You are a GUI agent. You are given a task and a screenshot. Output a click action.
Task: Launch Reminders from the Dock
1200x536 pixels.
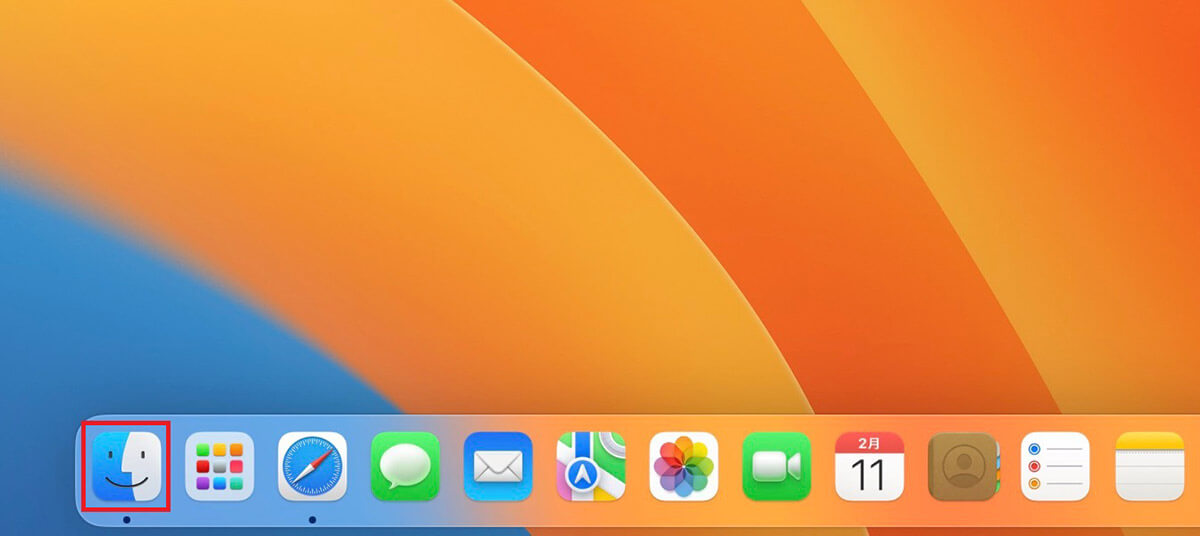pyautogui.click(x=1055, y=466)
